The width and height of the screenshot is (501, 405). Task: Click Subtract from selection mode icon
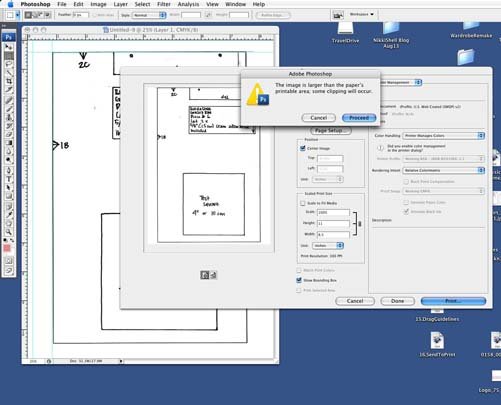pos(41,15)
